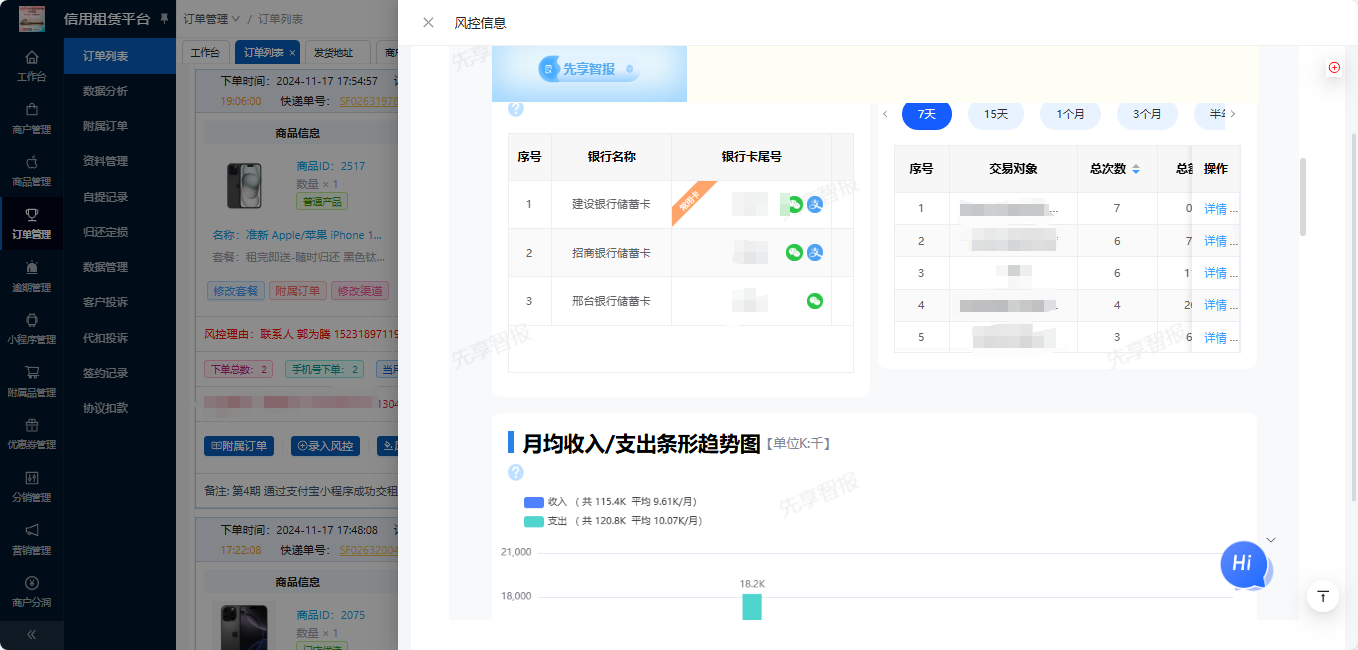Select 自提记录 in submenu
Viewport: 1358px width, 650px height.
(x=106, y=197)
